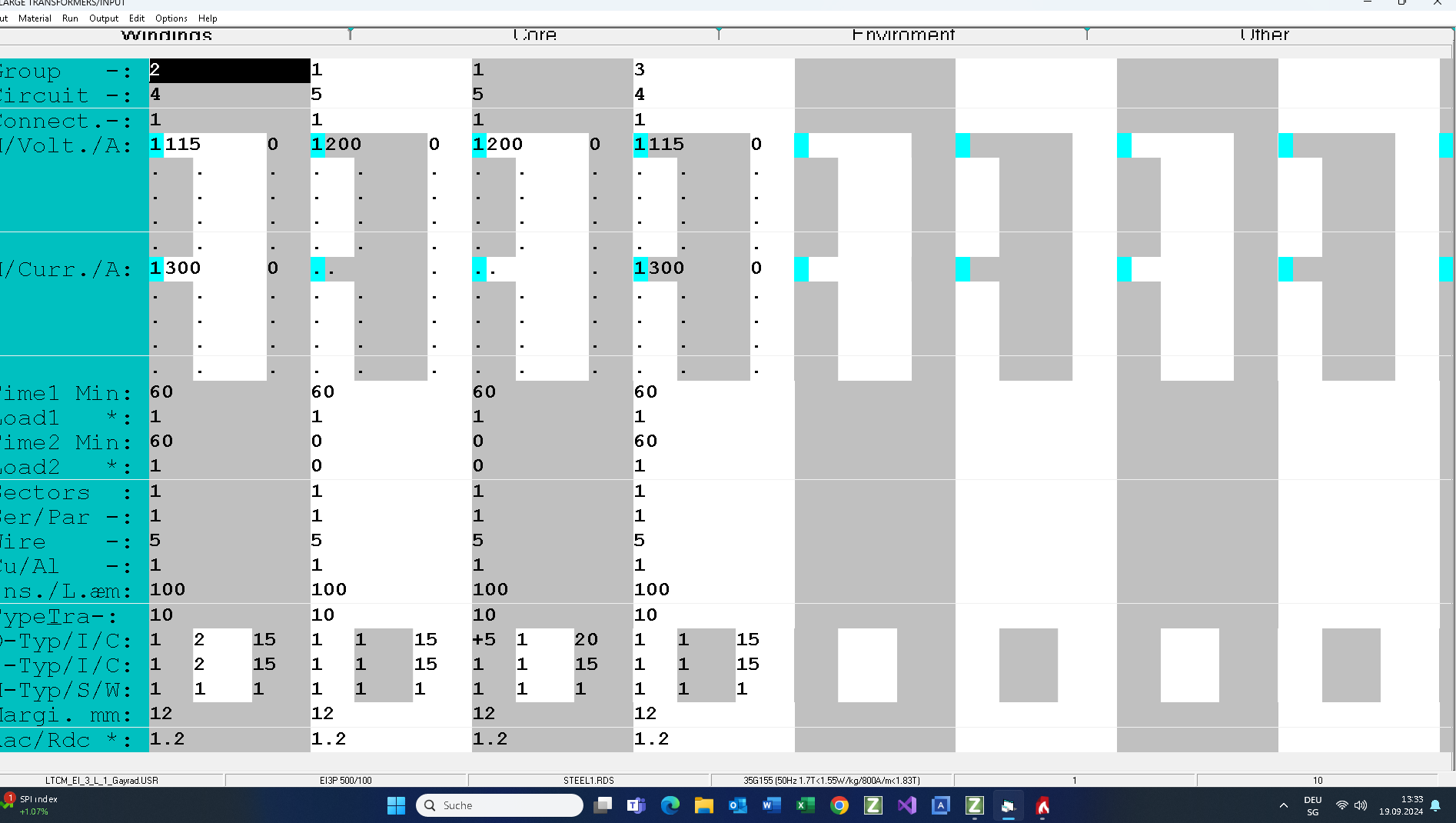Click the status bar entry showing 10
This screenshot has width=1456, height=823.
tap(1318, 780)
